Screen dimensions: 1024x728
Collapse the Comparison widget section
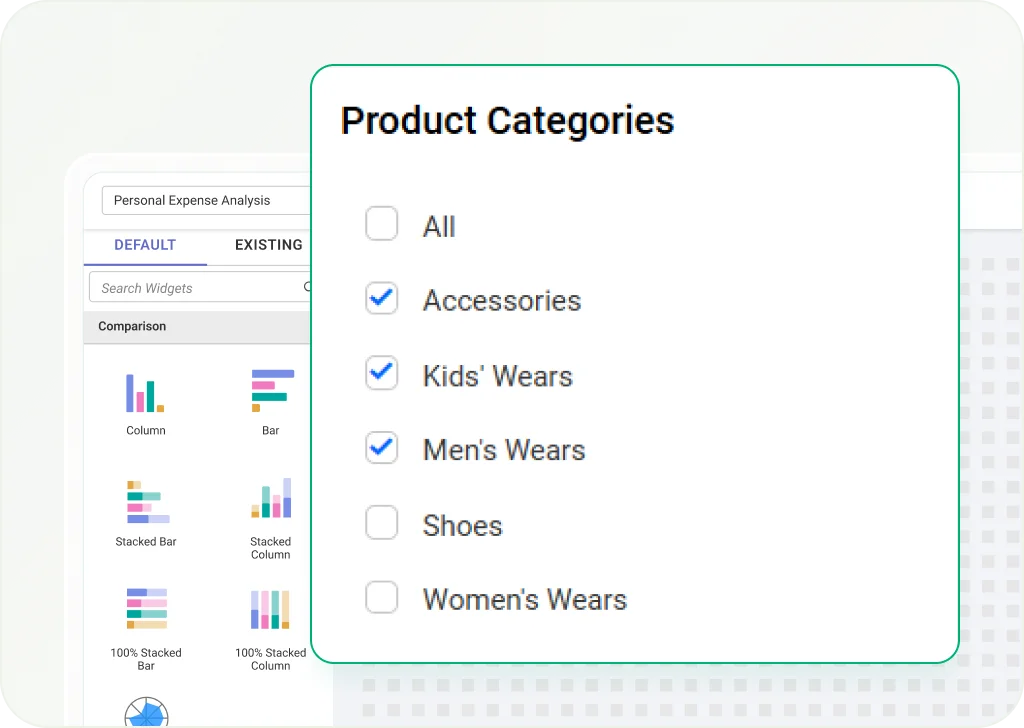132,327
